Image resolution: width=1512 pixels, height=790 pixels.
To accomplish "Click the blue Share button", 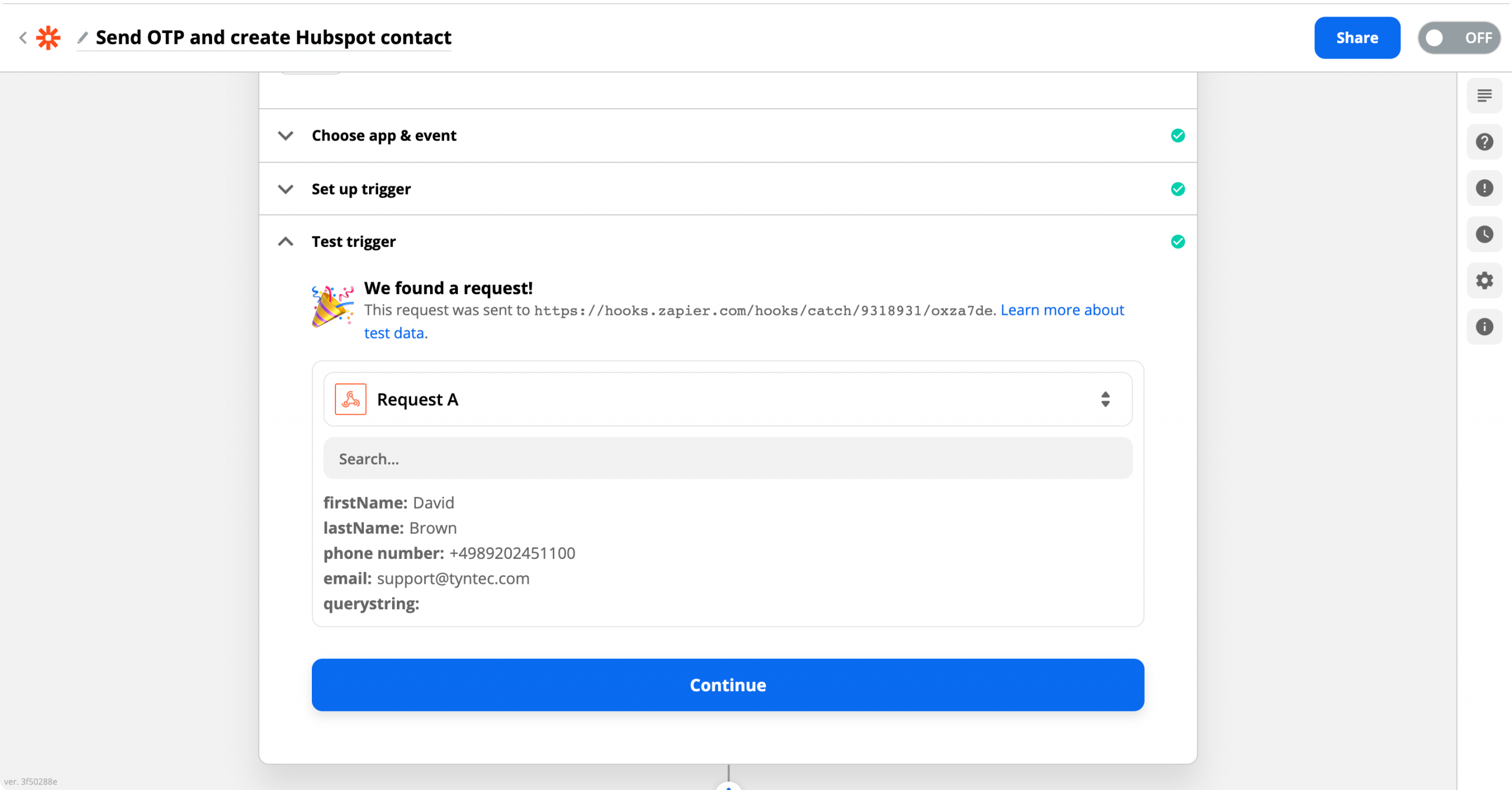I will point(1357,38).
